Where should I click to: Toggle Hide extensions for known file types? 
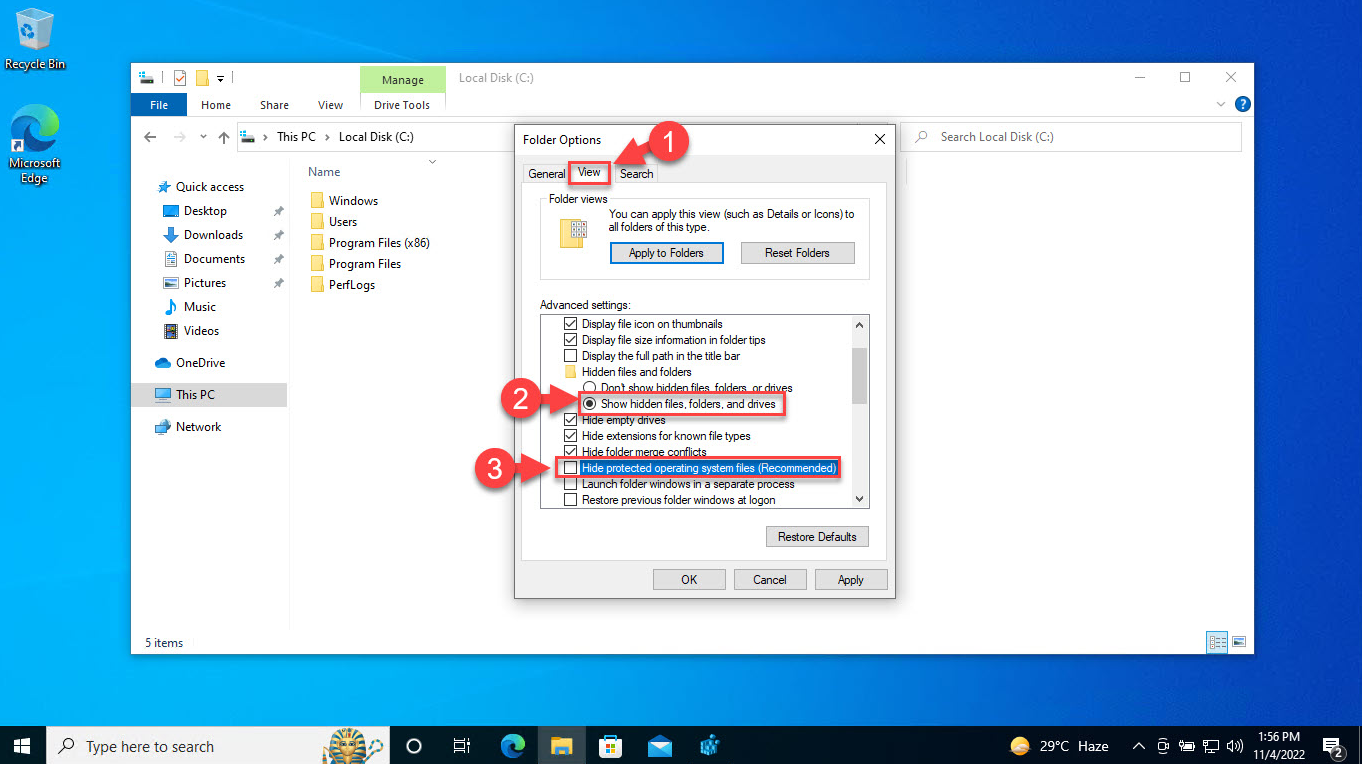pos(570,436)
